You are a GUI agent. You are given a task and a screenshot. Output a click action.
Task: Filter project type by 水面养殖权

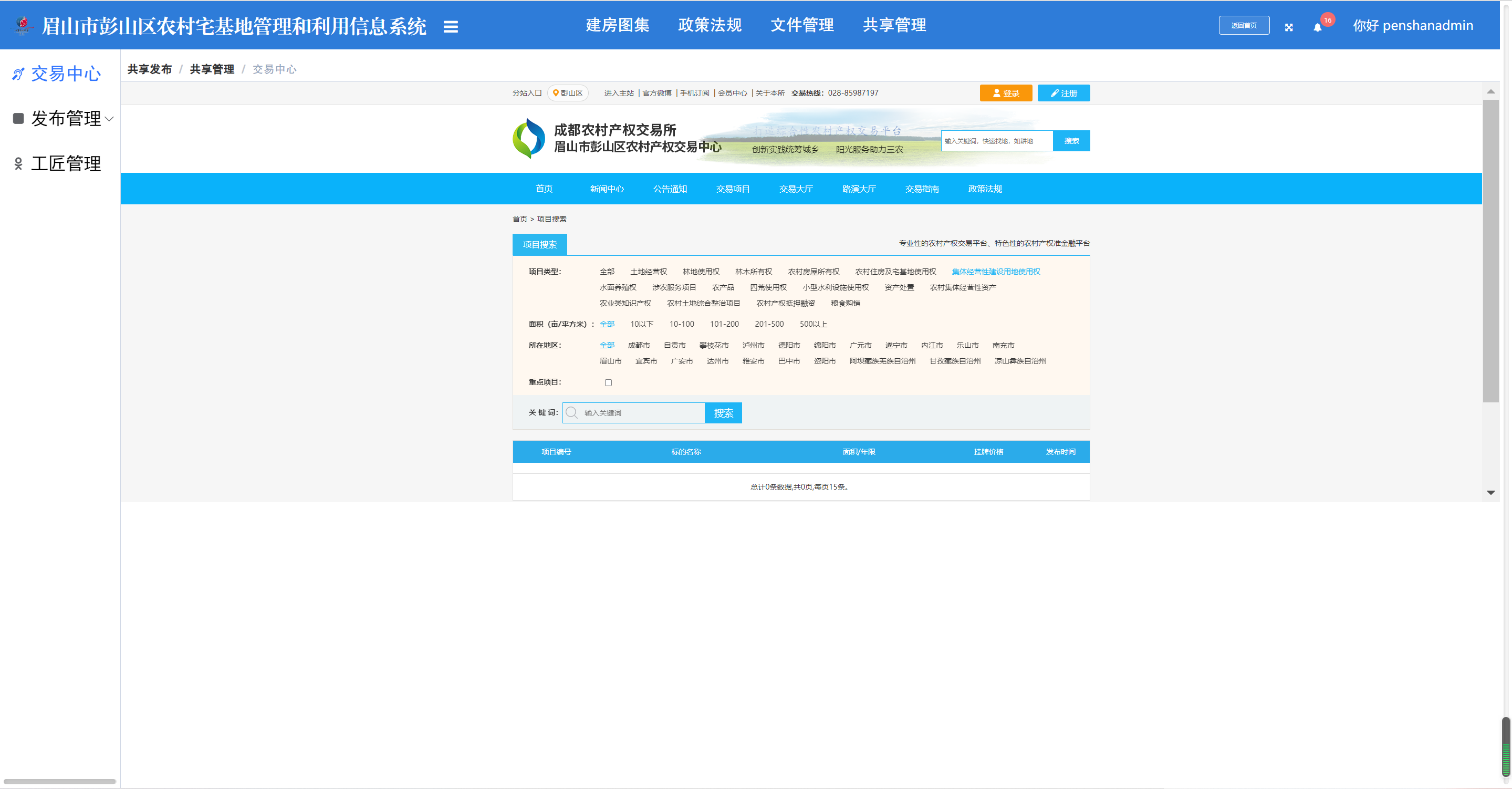click(618, 288)
